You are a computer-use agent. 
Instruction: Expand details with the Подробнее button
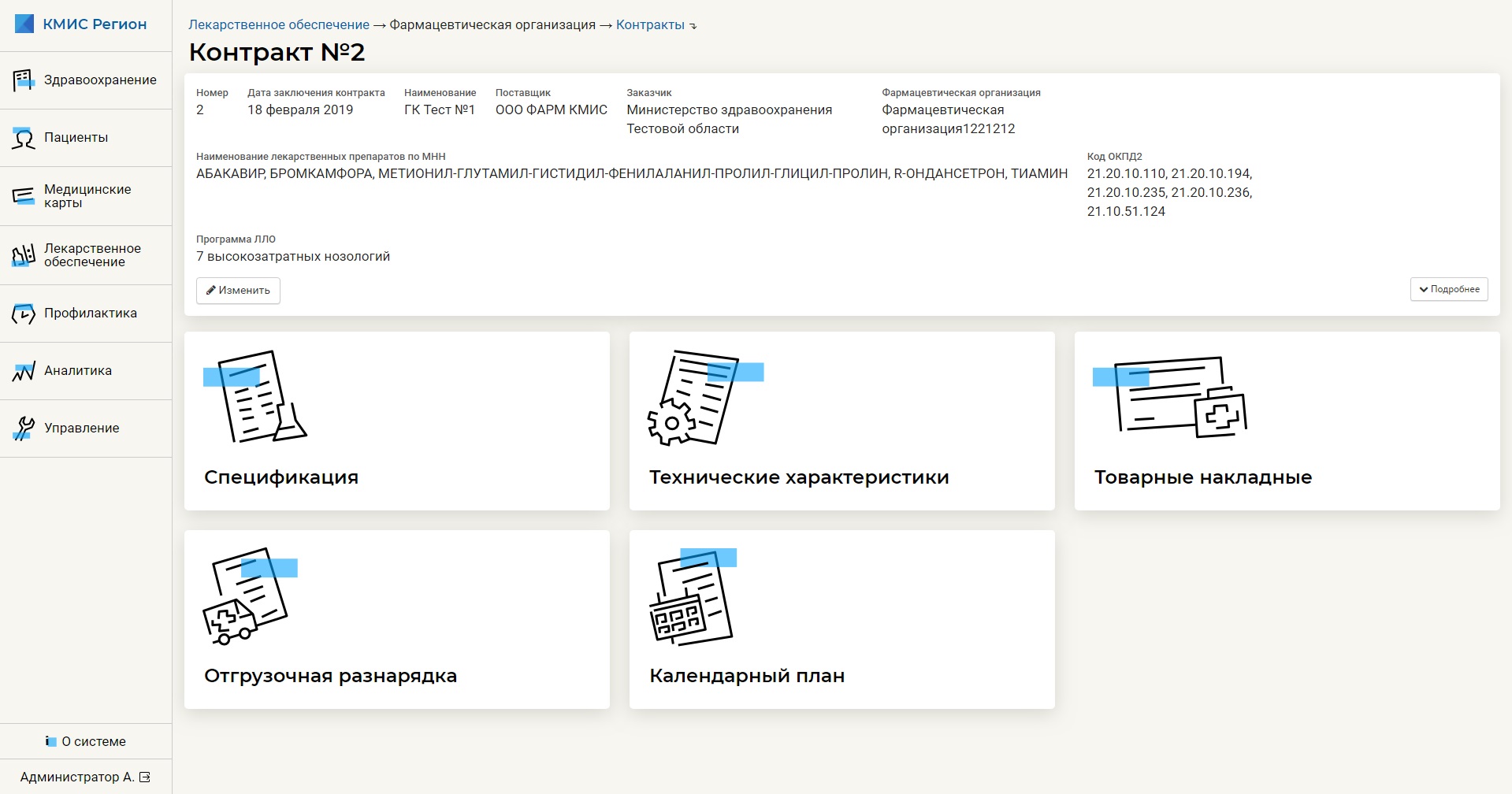pyautogui.click(x=1449, y=289)
